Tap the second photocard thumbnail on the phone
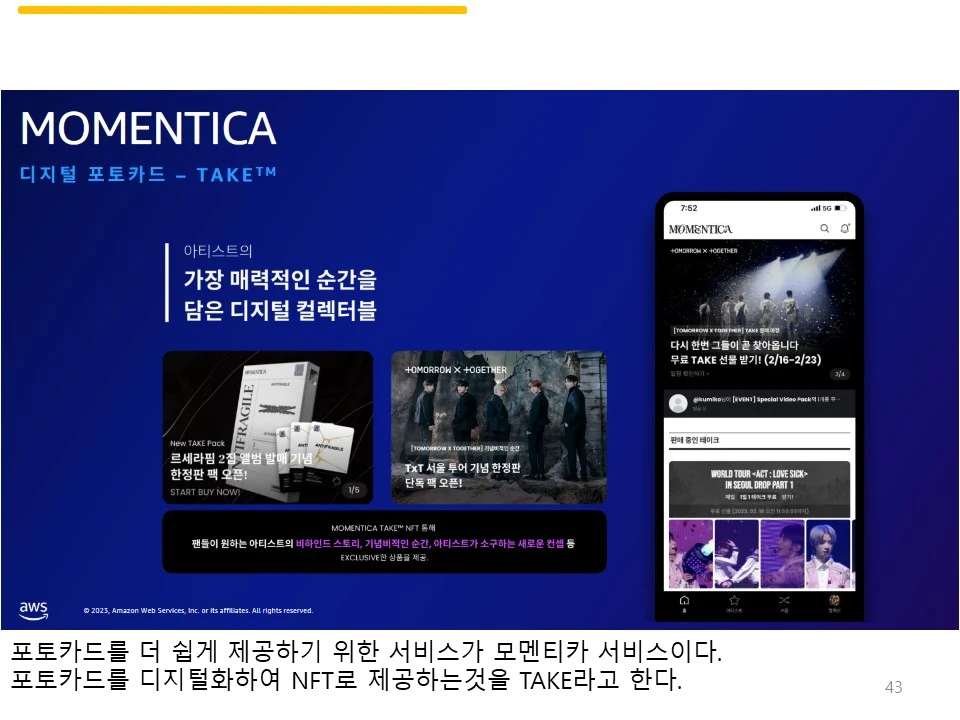Viewport: 960px width, 720px height. (737, 553)
